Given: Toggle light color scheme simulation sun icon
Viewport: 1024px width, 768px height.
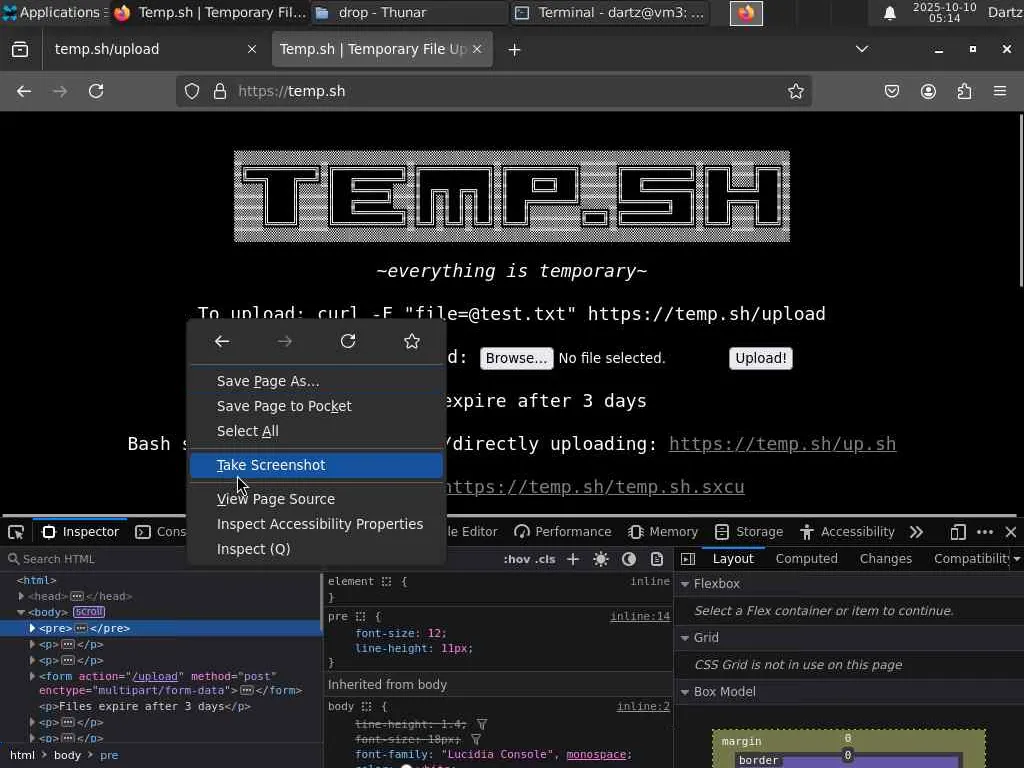Looking at the screenshot, I should (x=601, y=559).
